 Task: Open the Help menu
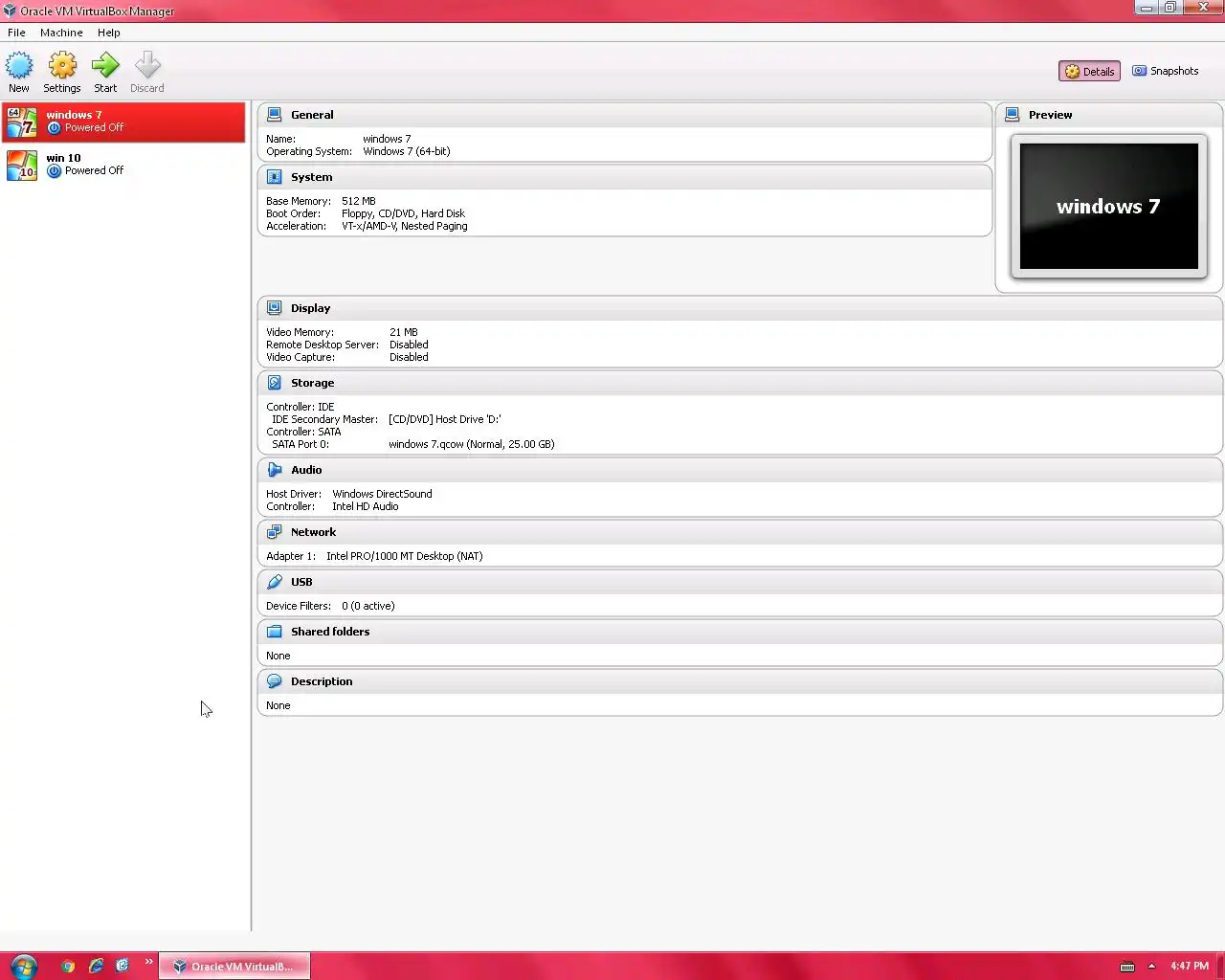click(x=109, y=33)
